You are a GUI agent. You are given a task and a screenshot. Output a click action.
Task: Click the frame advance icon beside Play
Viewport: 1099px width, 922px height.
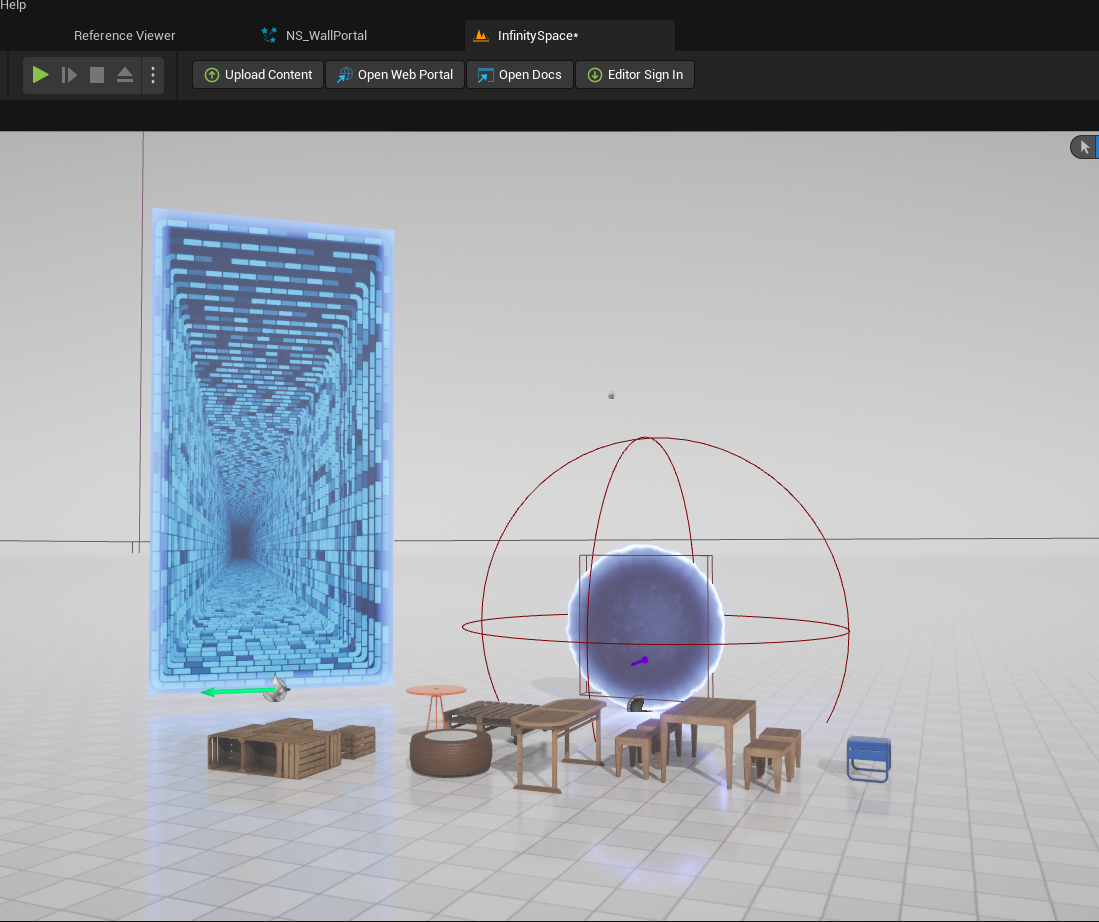click(x=69, y=75)
